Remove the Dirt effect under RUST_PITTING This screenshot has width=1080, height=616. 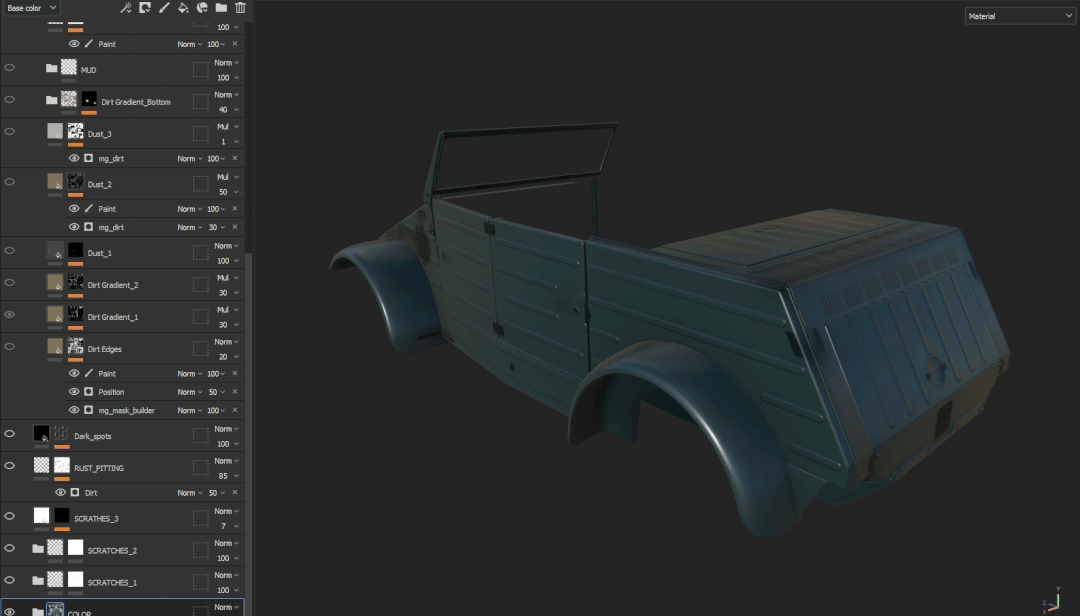(x=235, y=493)
